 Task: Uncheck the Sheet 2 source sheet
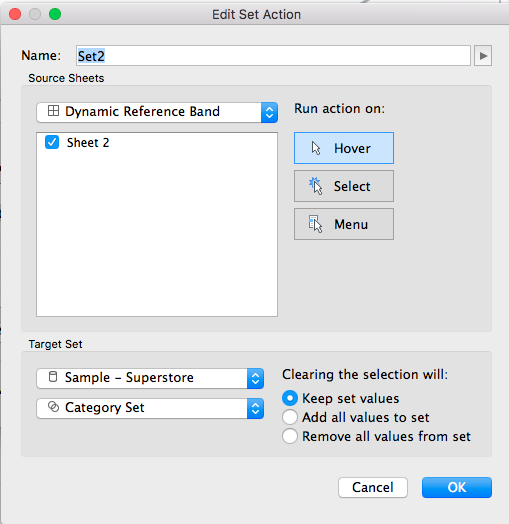[52, 142]
